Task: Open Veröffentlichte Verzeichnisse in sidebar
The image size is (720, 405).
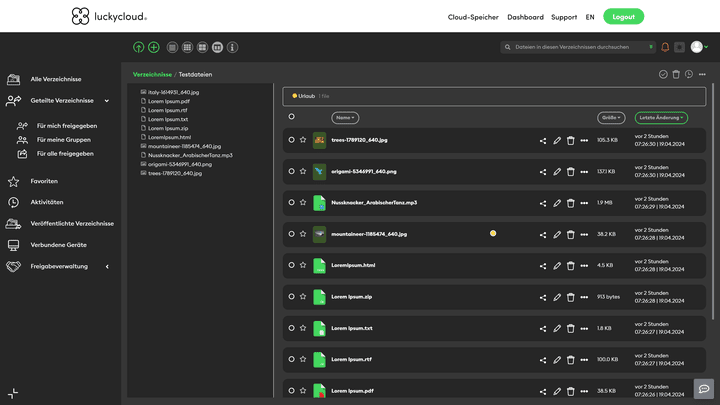Action: [72, 224]
